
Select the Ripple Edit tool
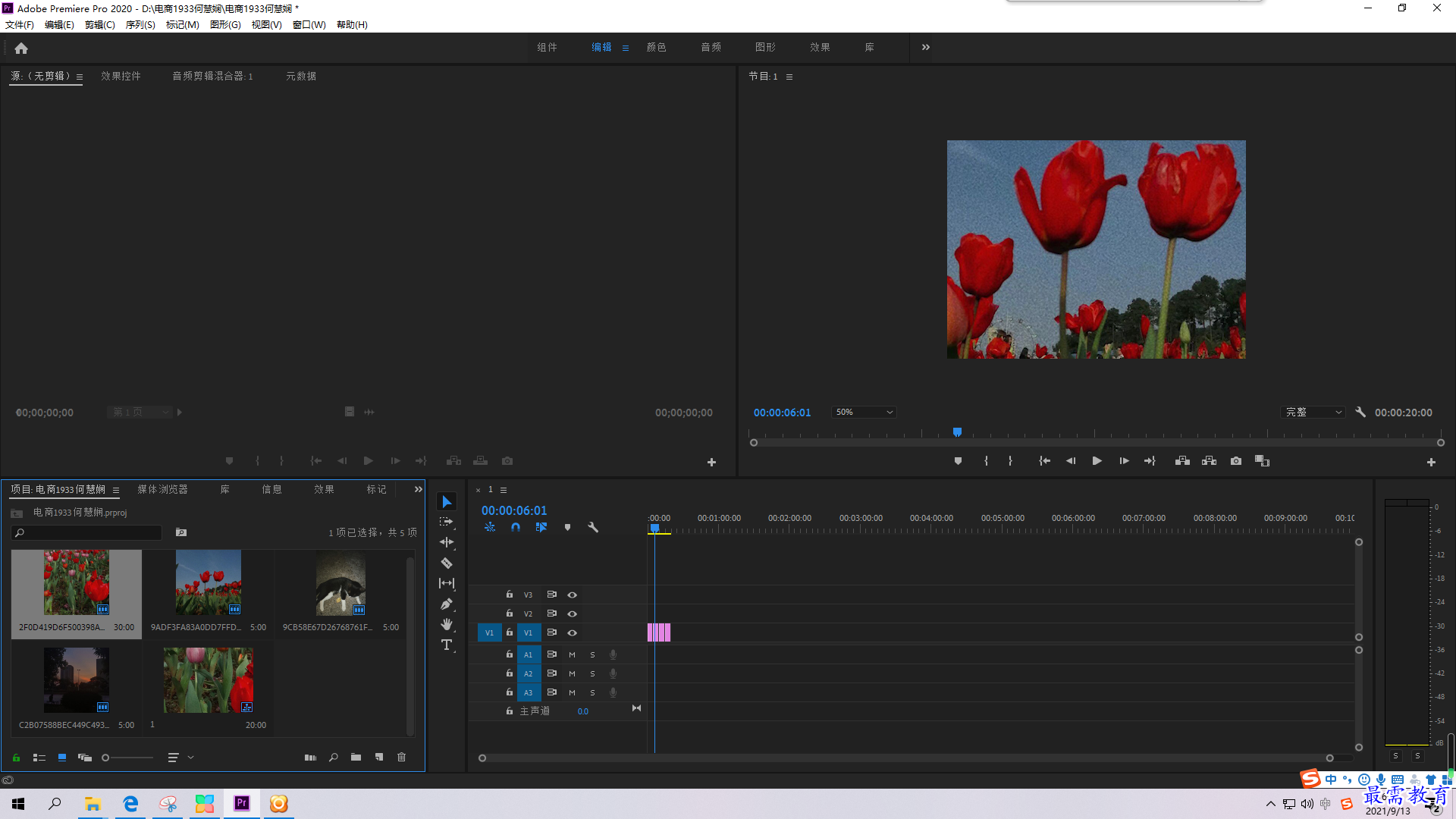447,542
